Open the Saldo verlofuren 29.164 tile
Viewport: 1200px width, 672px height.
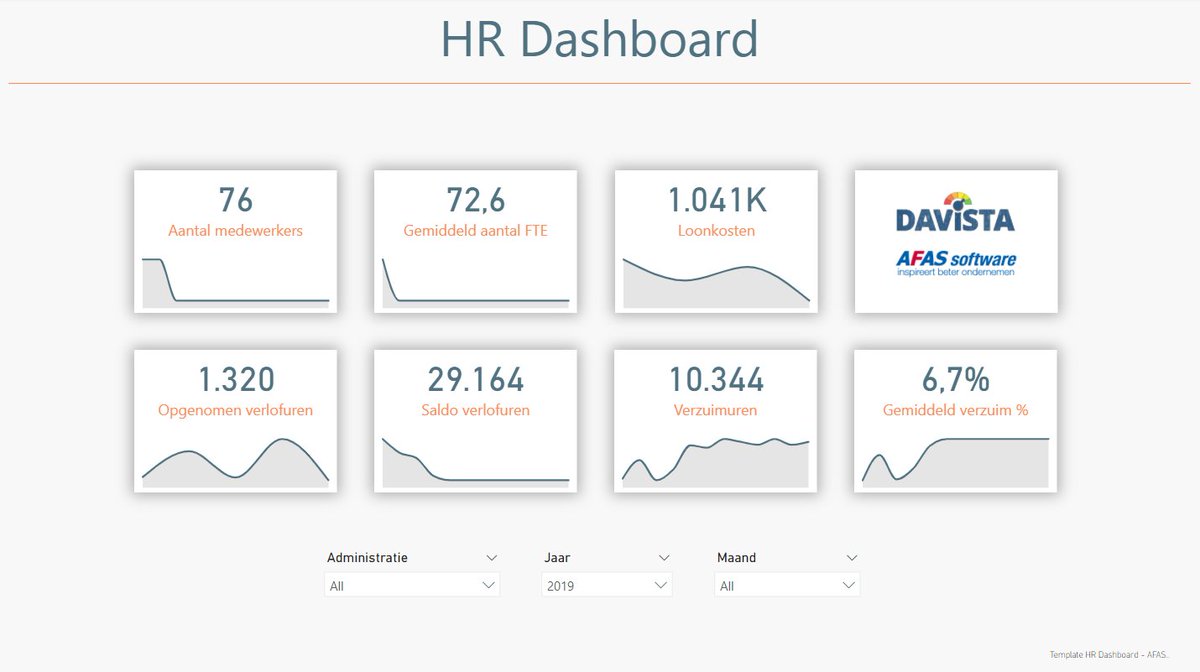475,420
